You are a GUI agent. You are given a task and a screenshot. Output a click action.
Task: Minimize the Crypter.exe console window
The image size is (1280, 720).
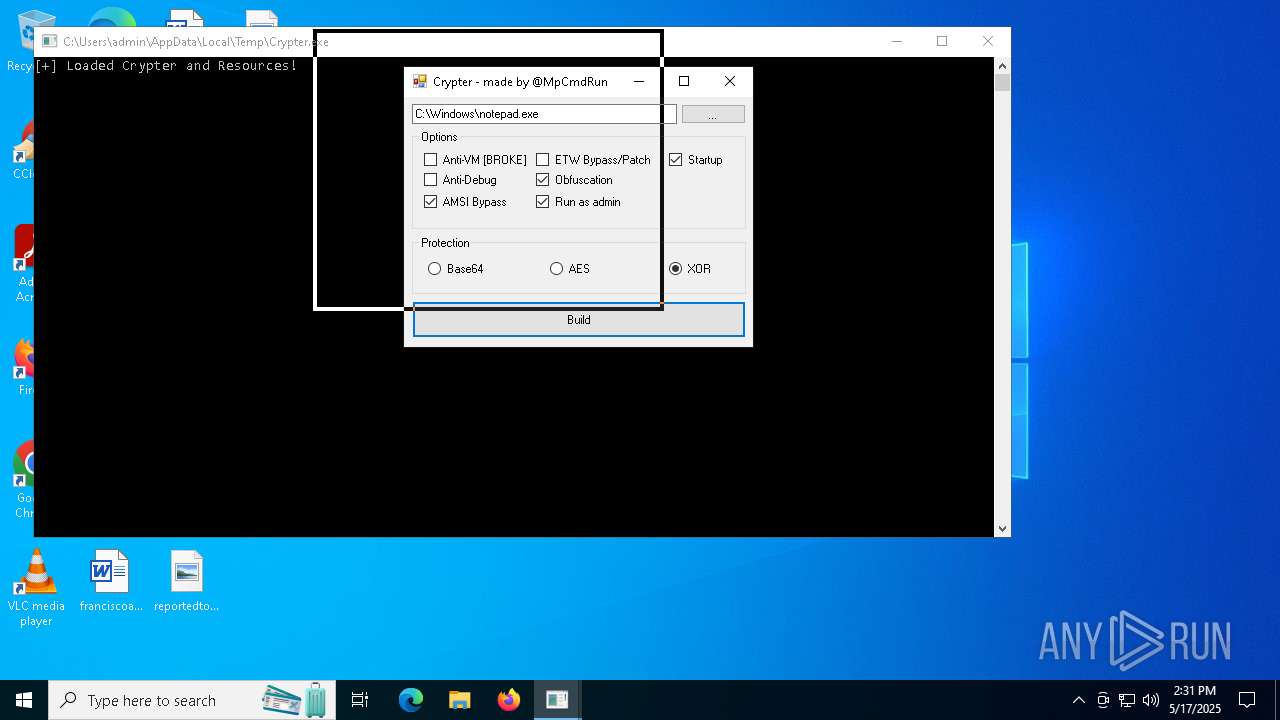coord(896,42)
